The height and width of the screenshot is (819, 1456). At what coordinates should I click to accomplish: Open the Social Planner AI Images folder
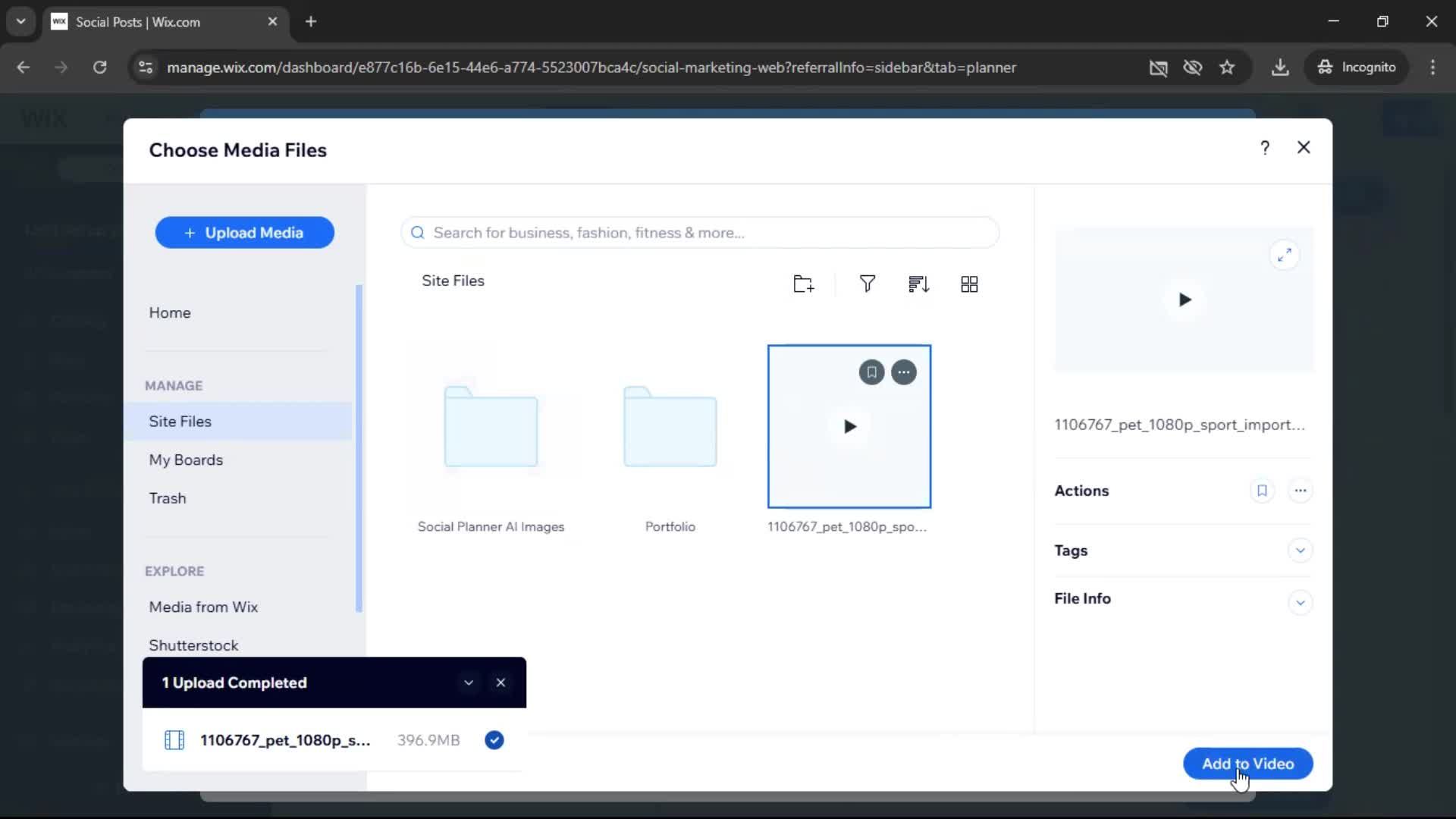pos(491,426)
